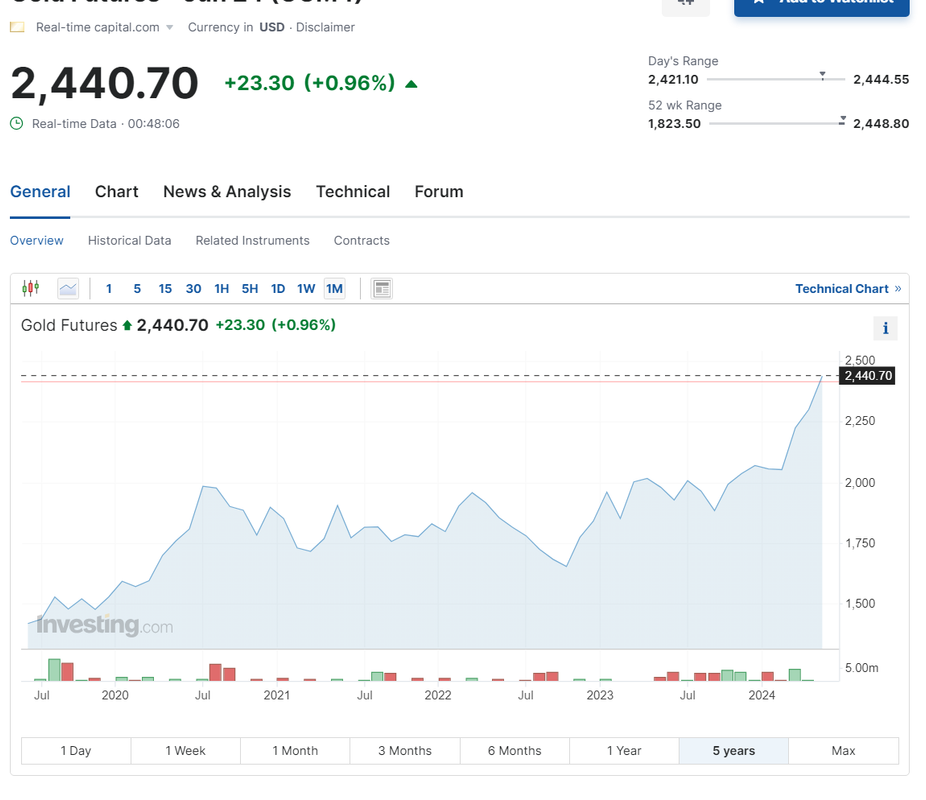Open the Technical Chart link
926x800 pixels.
coord(848,289)
